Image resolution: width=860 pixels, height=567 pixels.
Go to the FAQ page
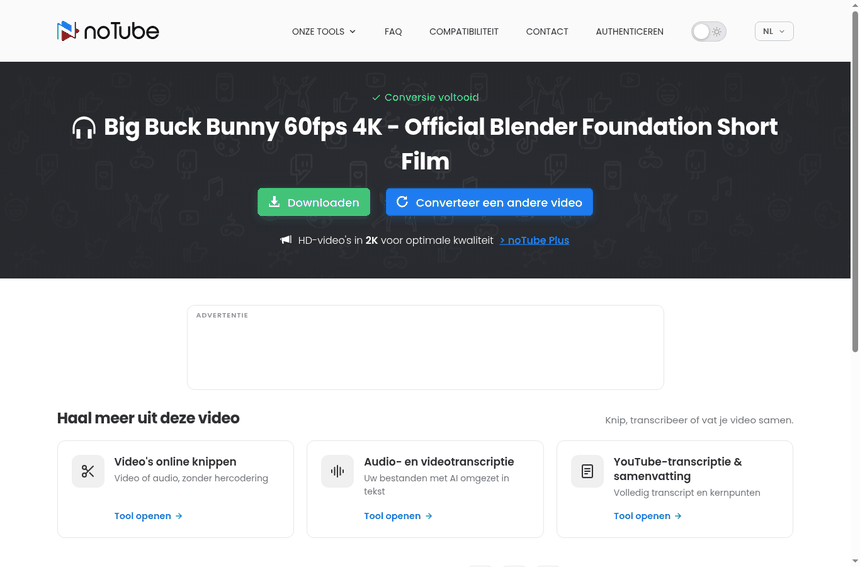393,32
